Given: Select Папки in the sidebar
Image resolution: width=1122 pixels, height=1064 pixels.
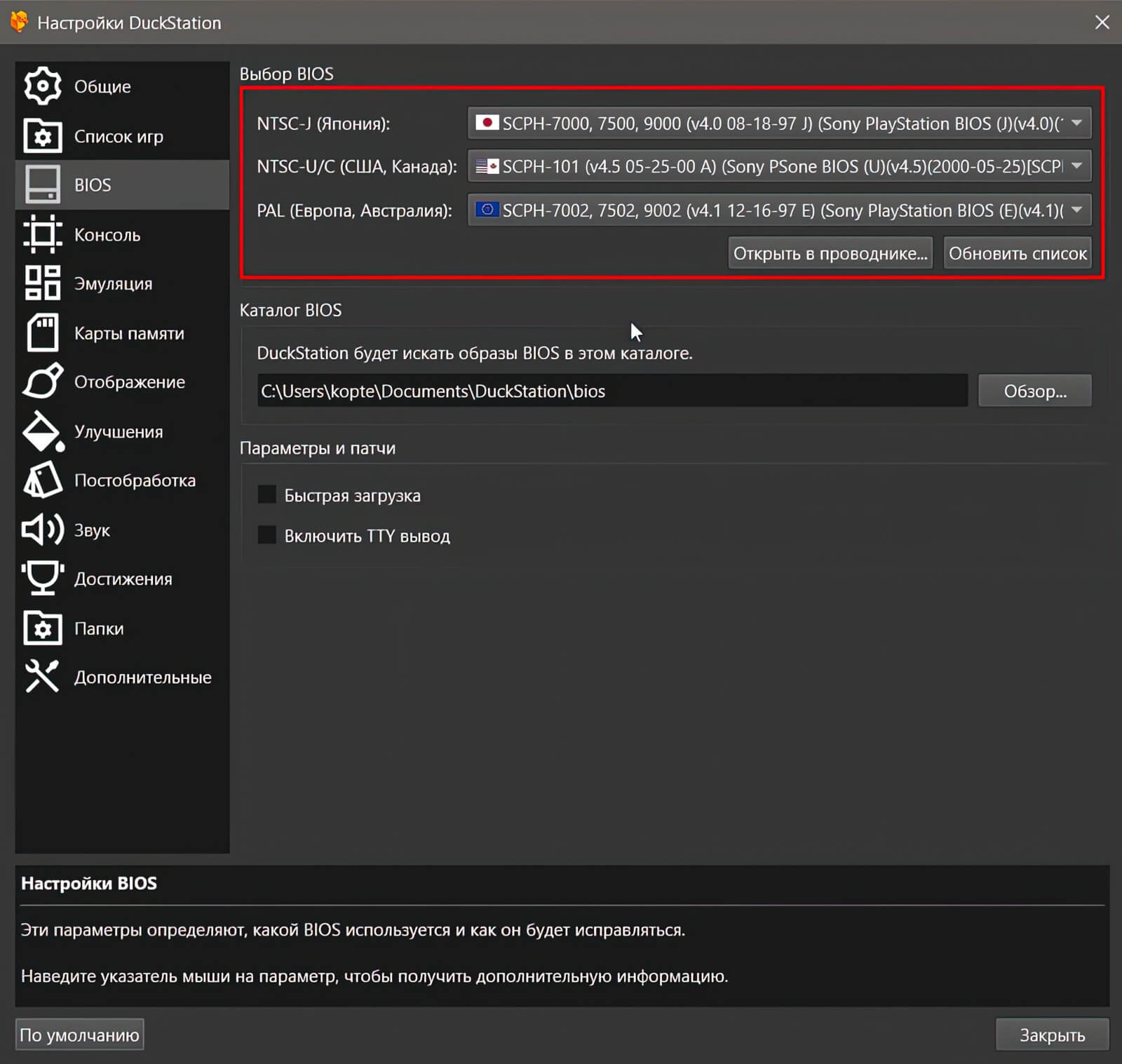Looking at the screenshot, I should tap(122, 628).
